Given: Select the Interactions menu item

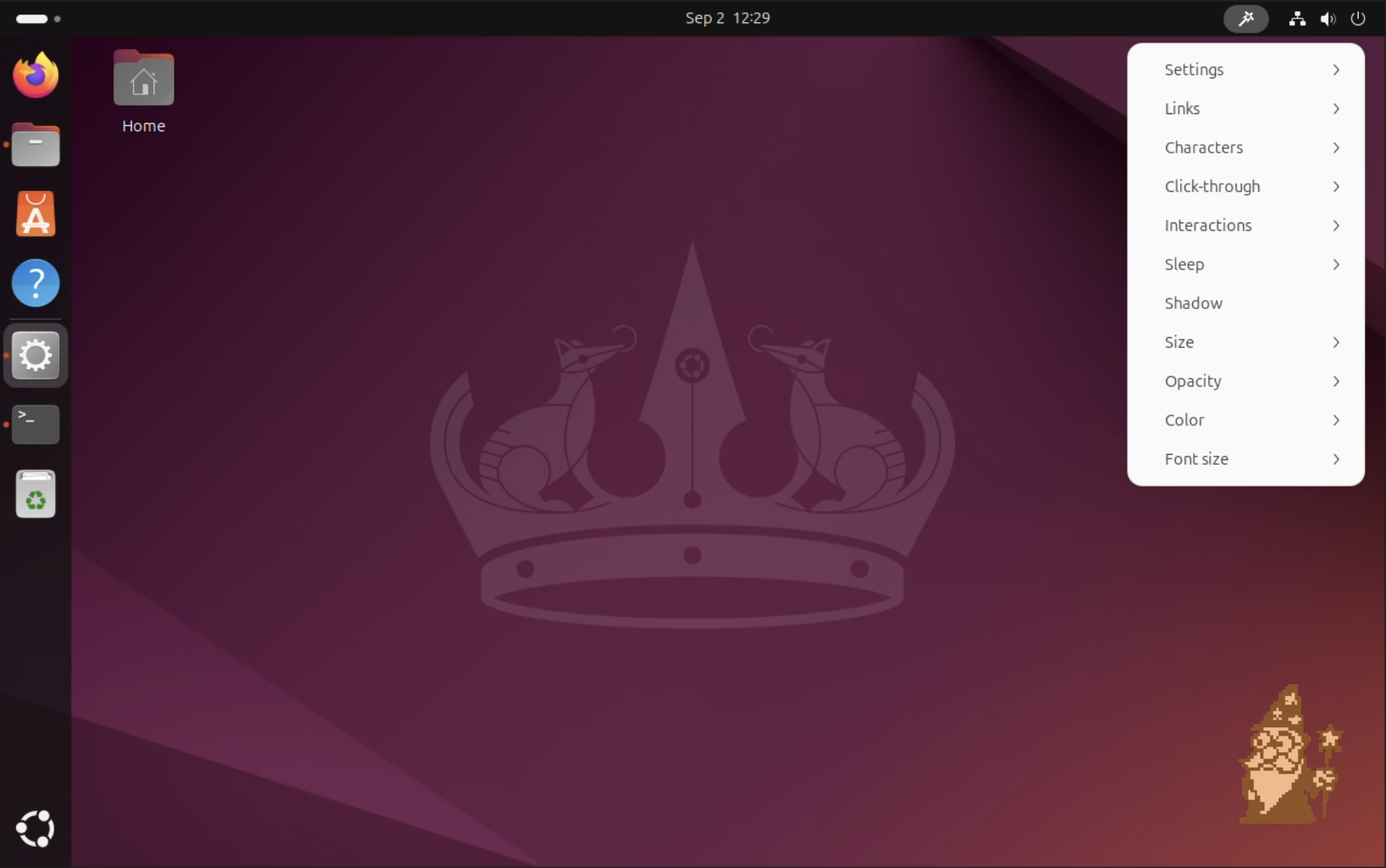Looking at the screenshot, I should coord(1207,225).
